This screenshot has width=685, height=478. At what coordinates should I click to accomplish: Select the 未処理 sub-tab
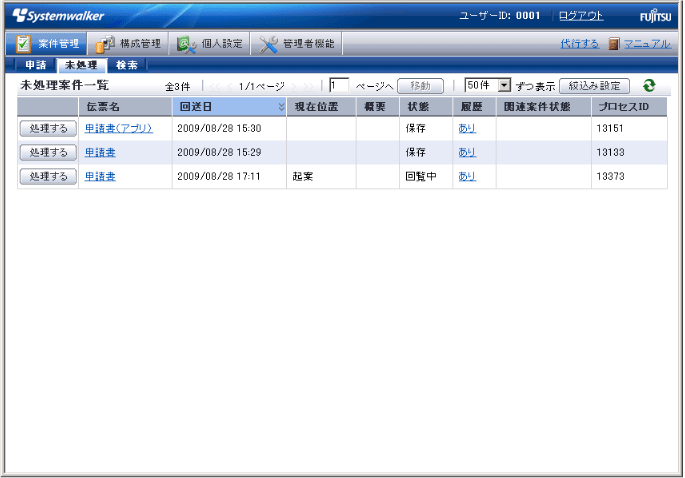coord(81,65)
